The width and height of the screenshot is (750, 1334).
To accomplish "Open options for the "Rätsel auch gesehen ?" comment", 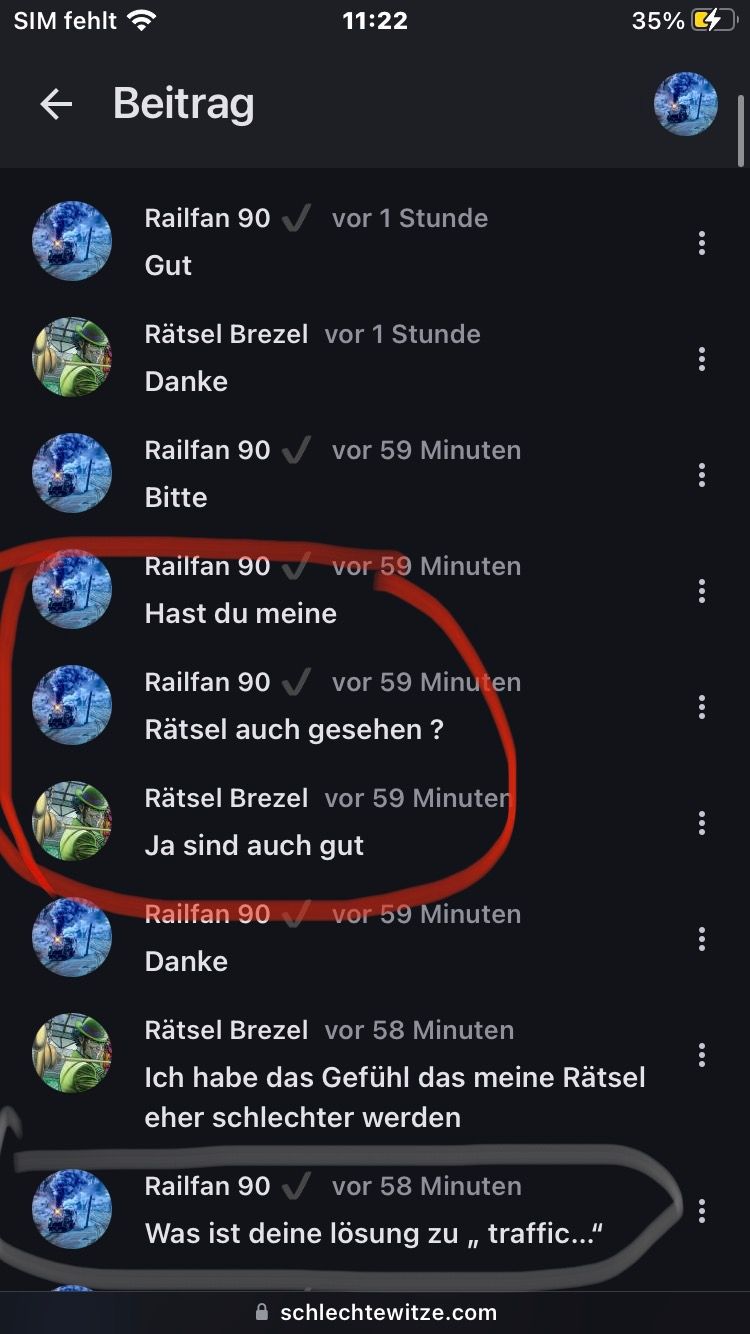I will pyautogui.click(x=702, y=706).
